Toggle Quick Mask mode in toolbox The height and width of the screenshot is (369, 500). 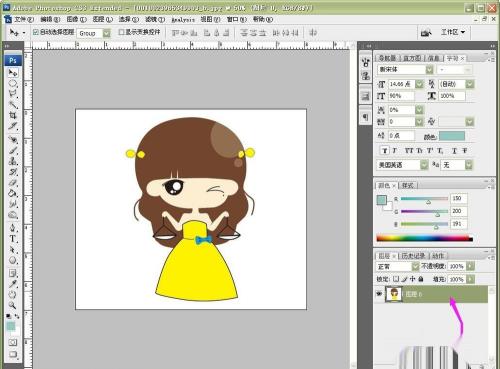[13, 342]
